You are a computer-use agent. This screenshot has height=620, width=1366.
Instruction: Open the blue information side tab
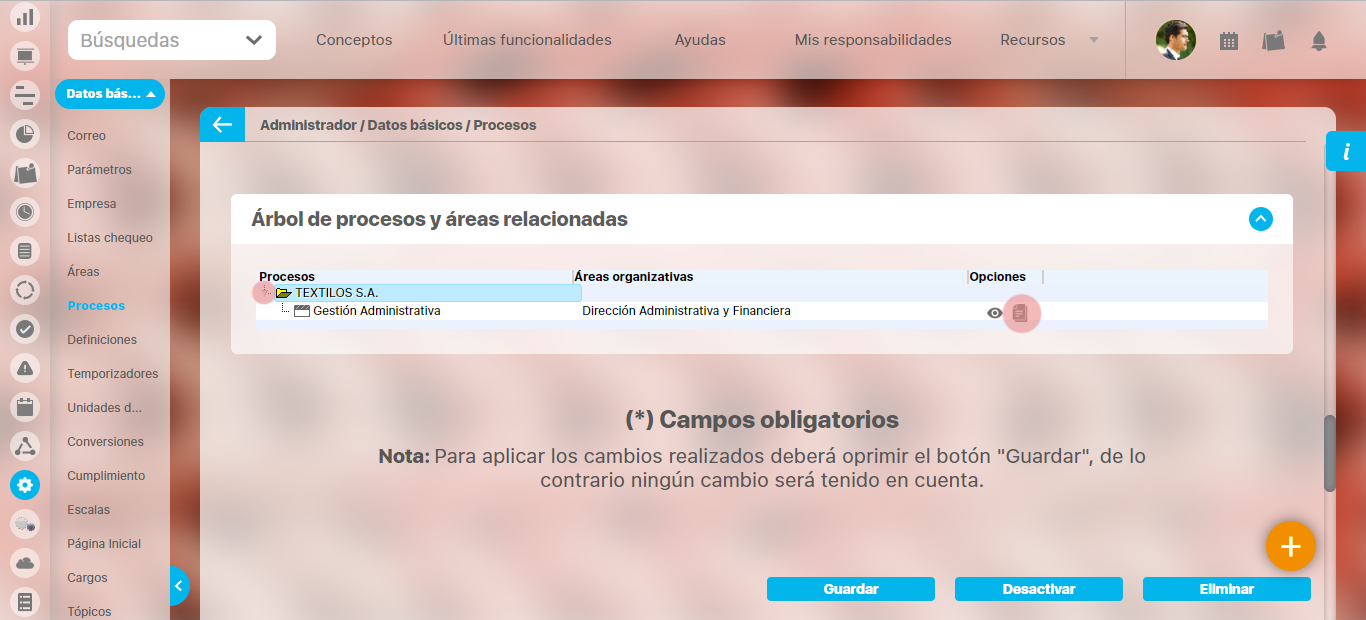point(1346,151)
